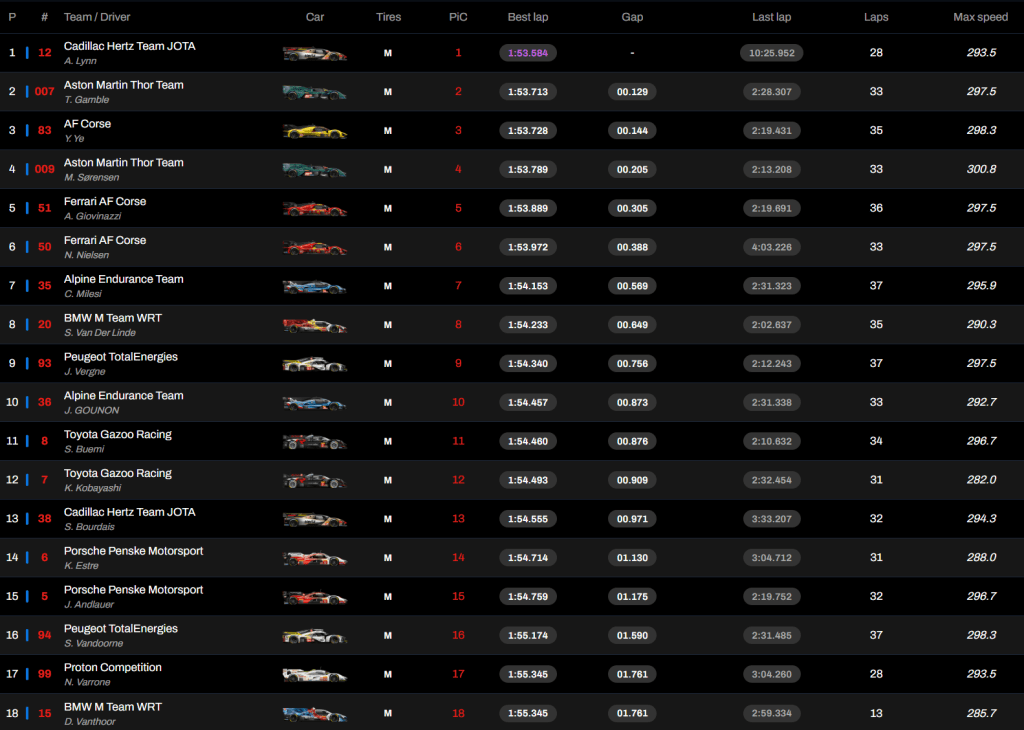1024x730 pixels.
Task: Select driver name N. Nielsen
Action: point(86,255)
